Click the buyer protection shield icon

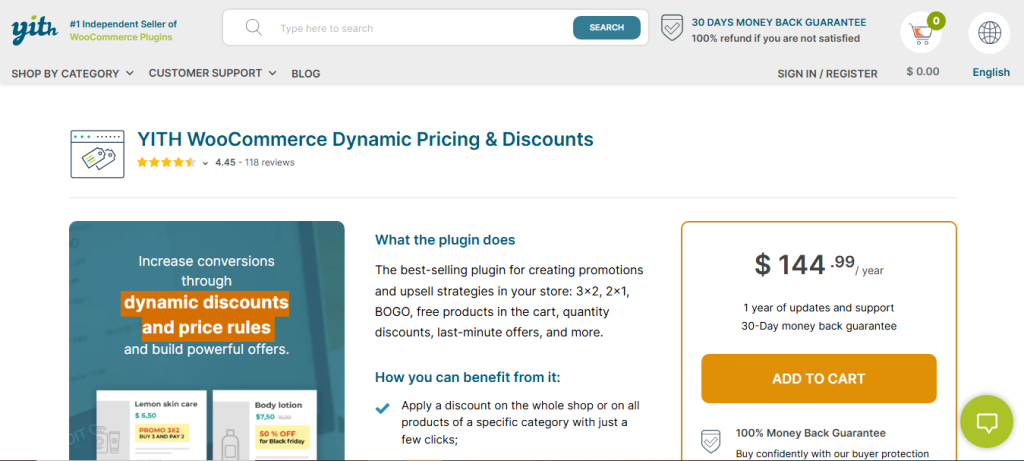coord(711,441)
